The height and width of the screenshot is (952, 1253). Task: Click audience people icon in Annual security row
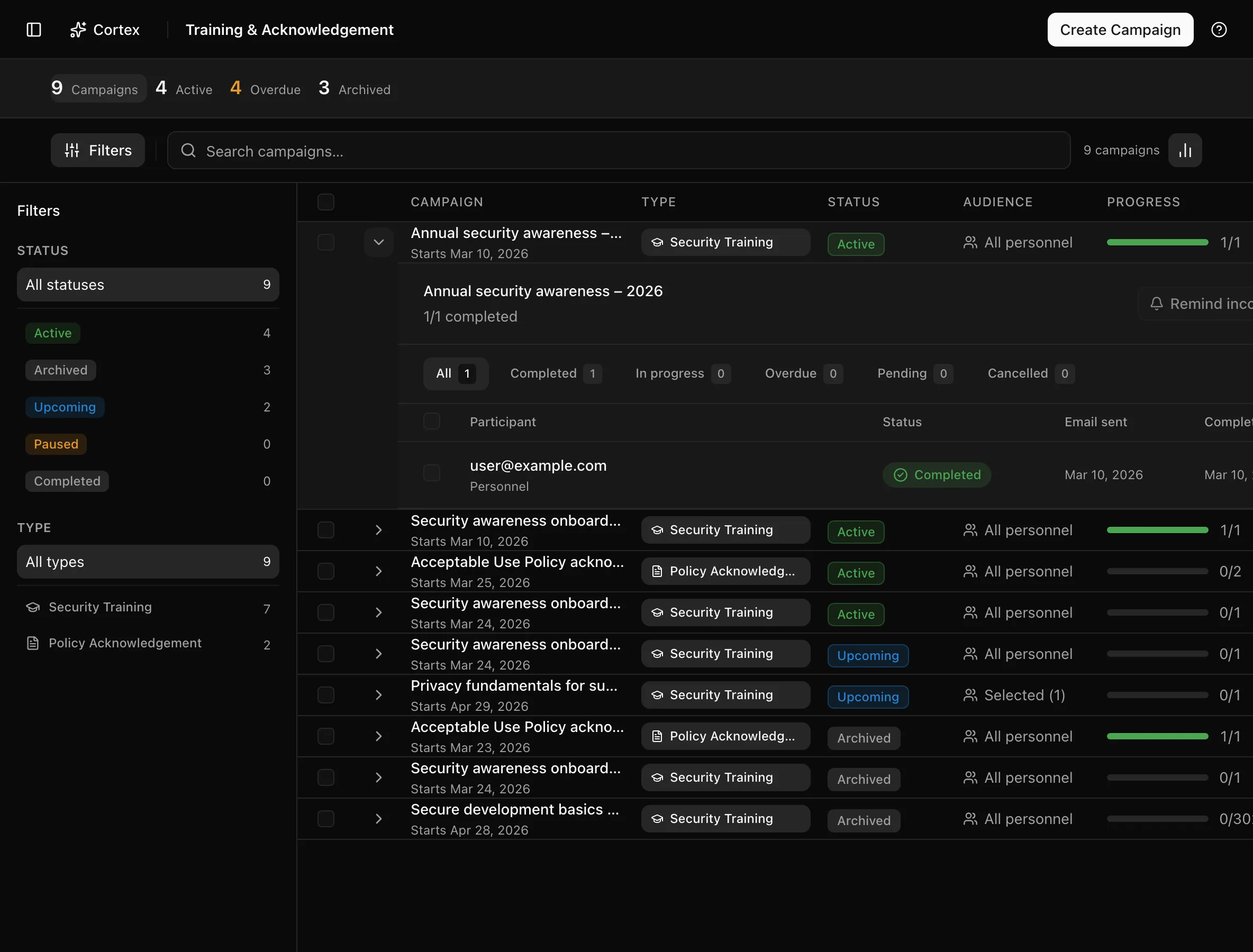pos(969,243)
